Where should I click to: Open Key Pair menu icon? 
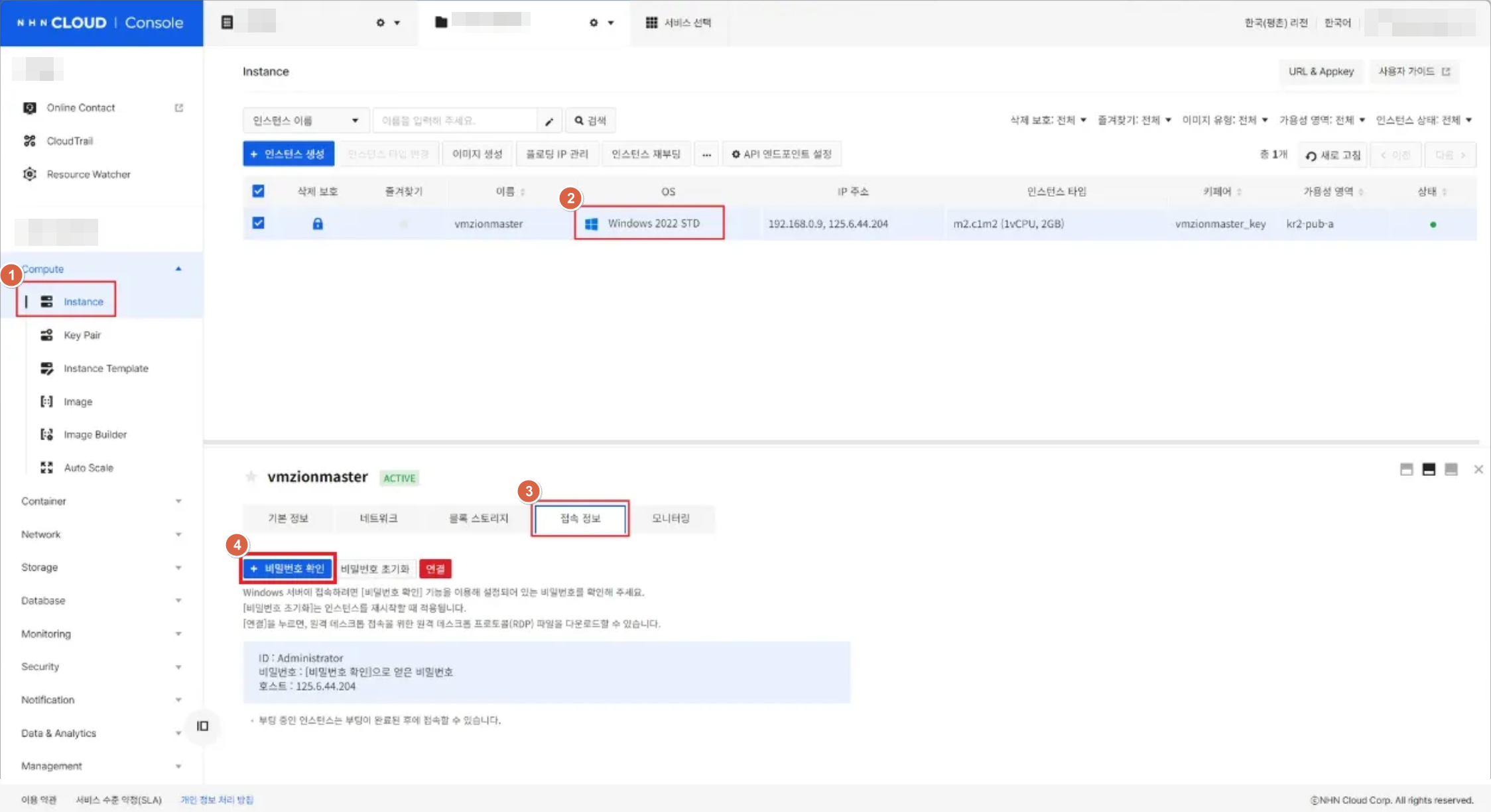tap(46, 335)
